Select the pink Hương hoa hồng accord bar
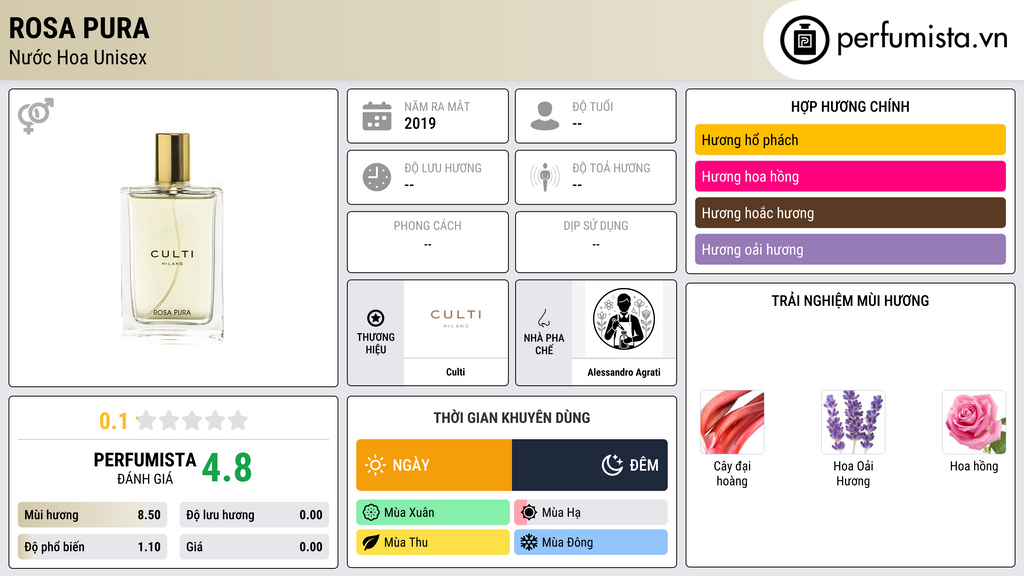The image size is (1024, 576). [850, 176]
